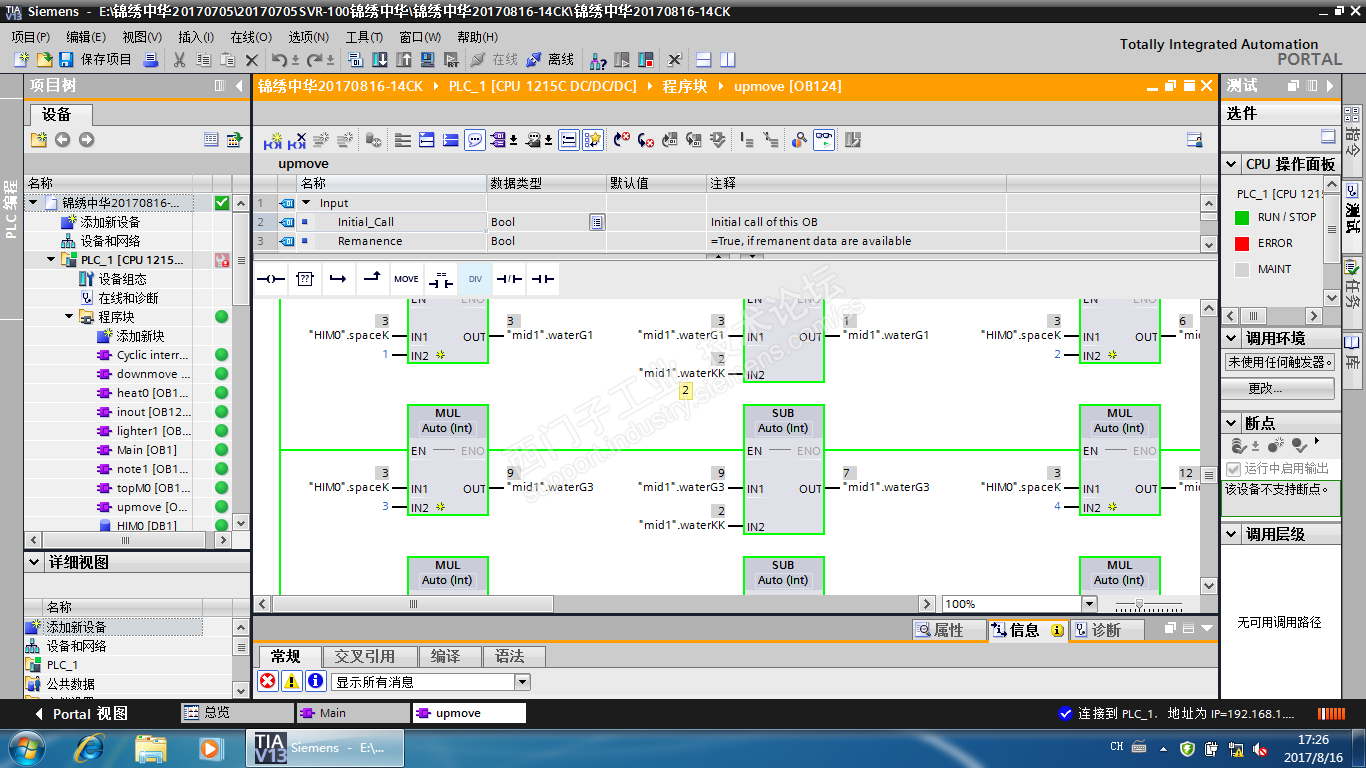Click the download to device icon
1366x768 pixels.
click(x=380, y=59)
